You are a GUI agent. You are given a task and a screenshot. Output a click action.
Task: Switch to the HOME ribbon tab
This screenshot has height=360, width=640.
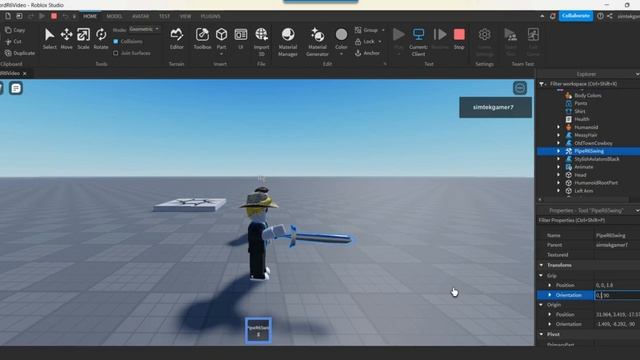coord(90,16)
